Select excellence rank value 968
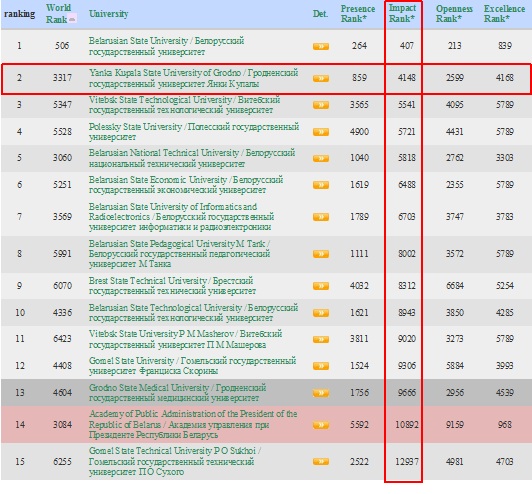Image resolution: width=532 pixels, height=494 pixels. click(x=505, y=425)
